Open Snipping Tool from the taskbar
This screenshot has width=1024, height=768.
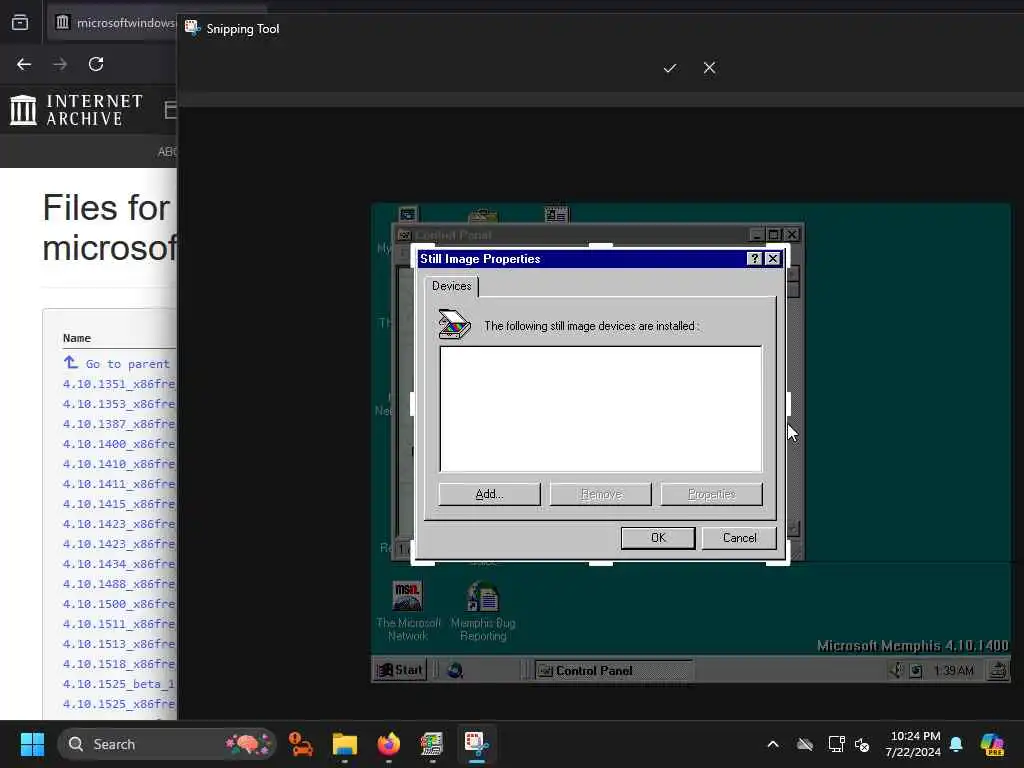476,744
